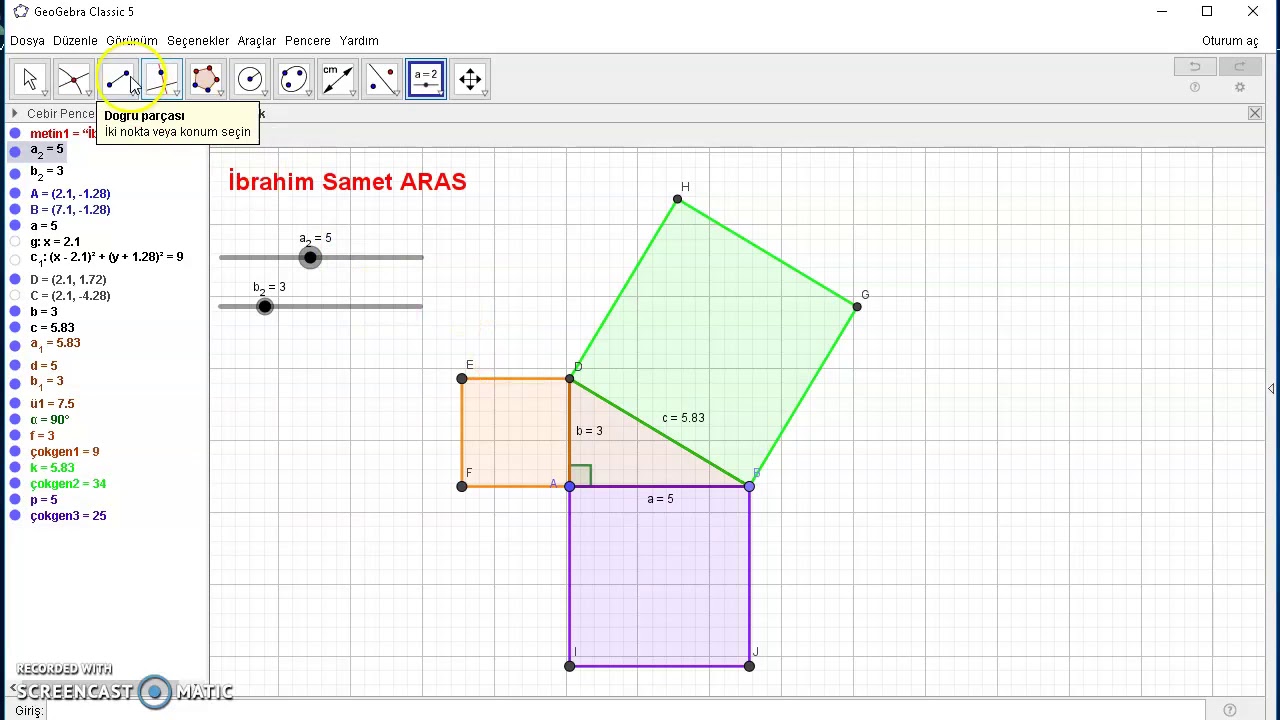This screenshot has width=1280, height=720.
Task: Toggle visibility of b₂ = 3
Action: click(x=15, y=172)
